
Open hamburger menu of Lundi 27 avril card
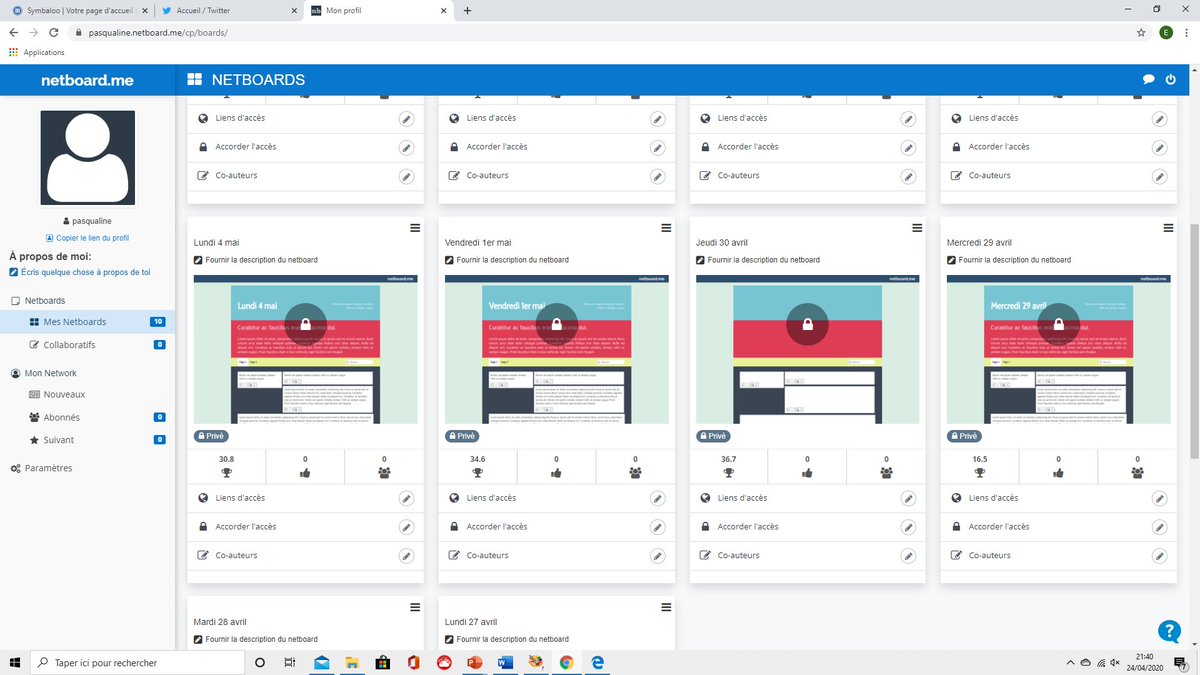(666, 607)
